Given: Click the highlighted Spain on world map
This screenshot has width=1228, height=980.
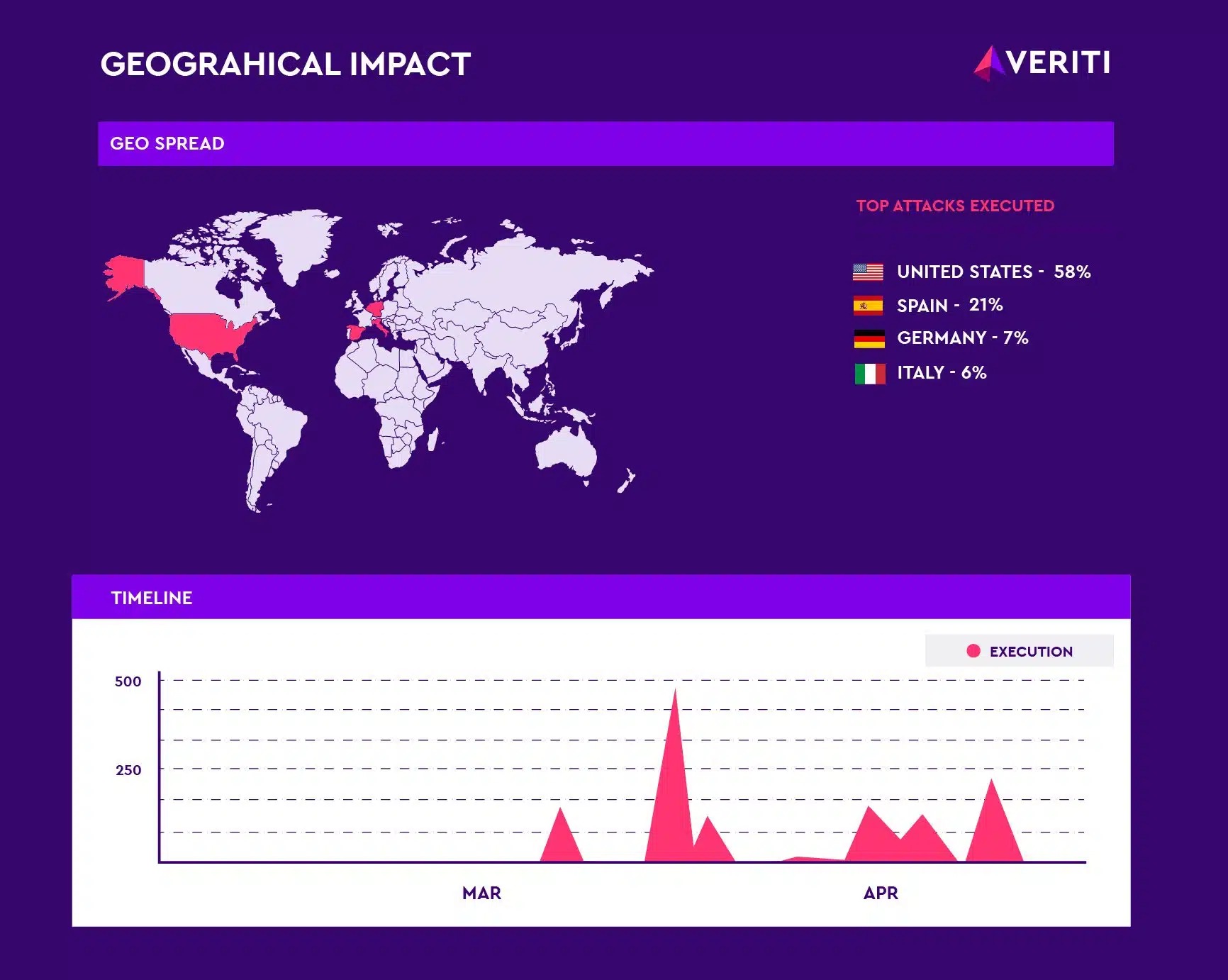Looking at the screenshot, I should (x=357, y=333).
